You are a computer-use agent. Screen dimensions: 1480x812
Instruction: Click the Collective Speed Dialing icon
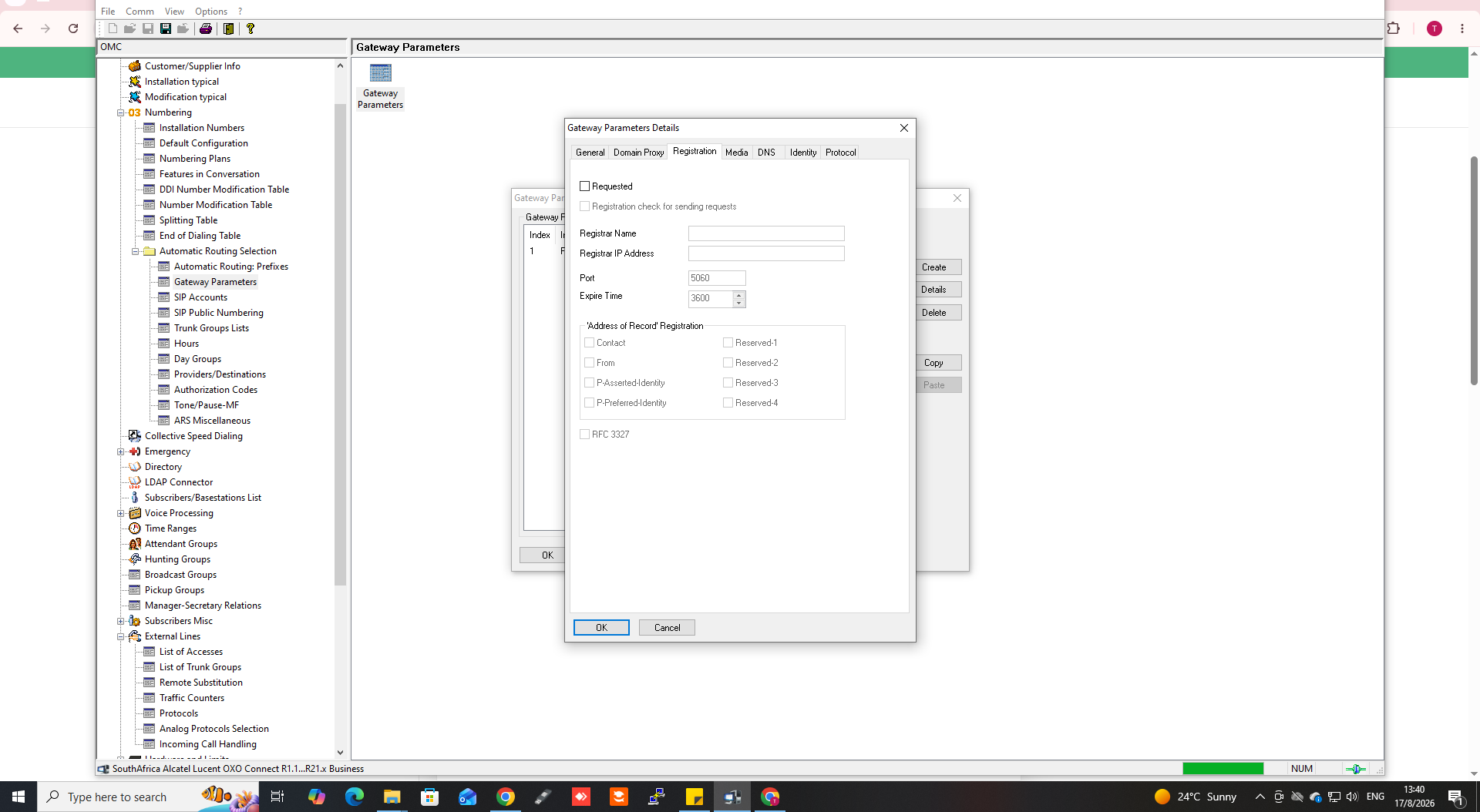click(135, 436)
